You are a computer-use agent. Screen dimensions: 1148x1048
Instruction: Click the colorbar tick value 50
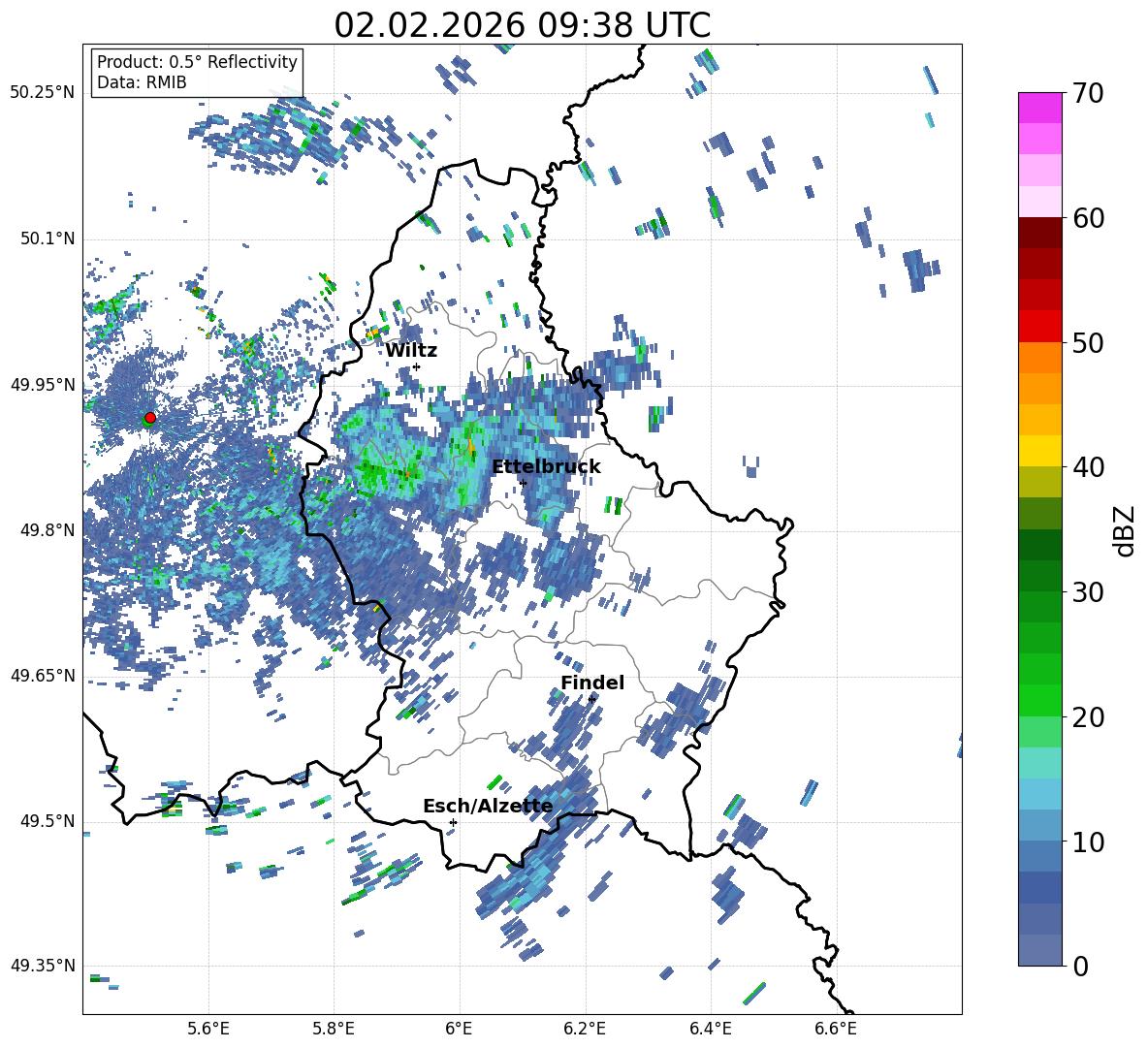(x=1088, y=342)
